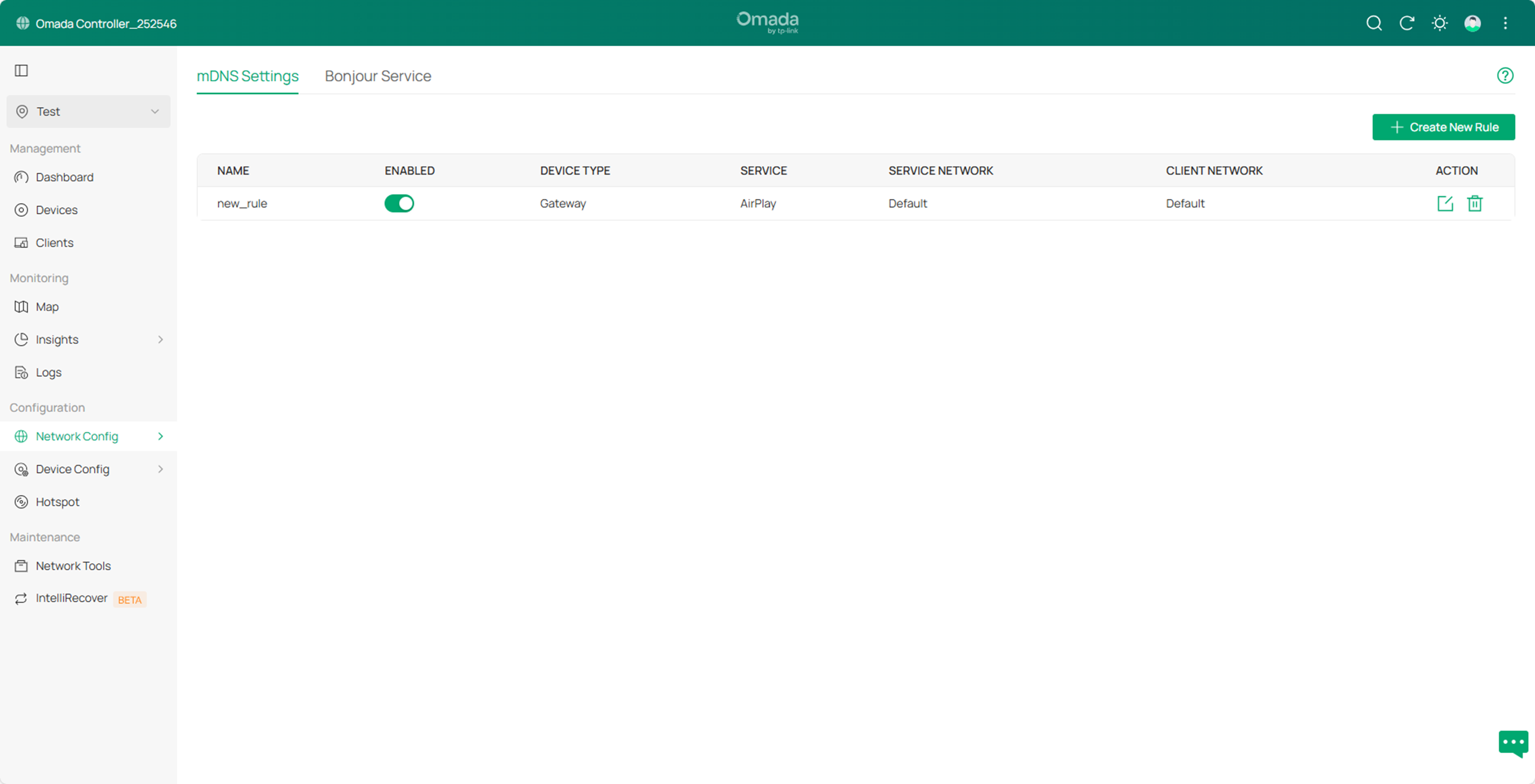Open the Network Tools page
Viewport: 1535px width, 784px height.
click(73, 565)
